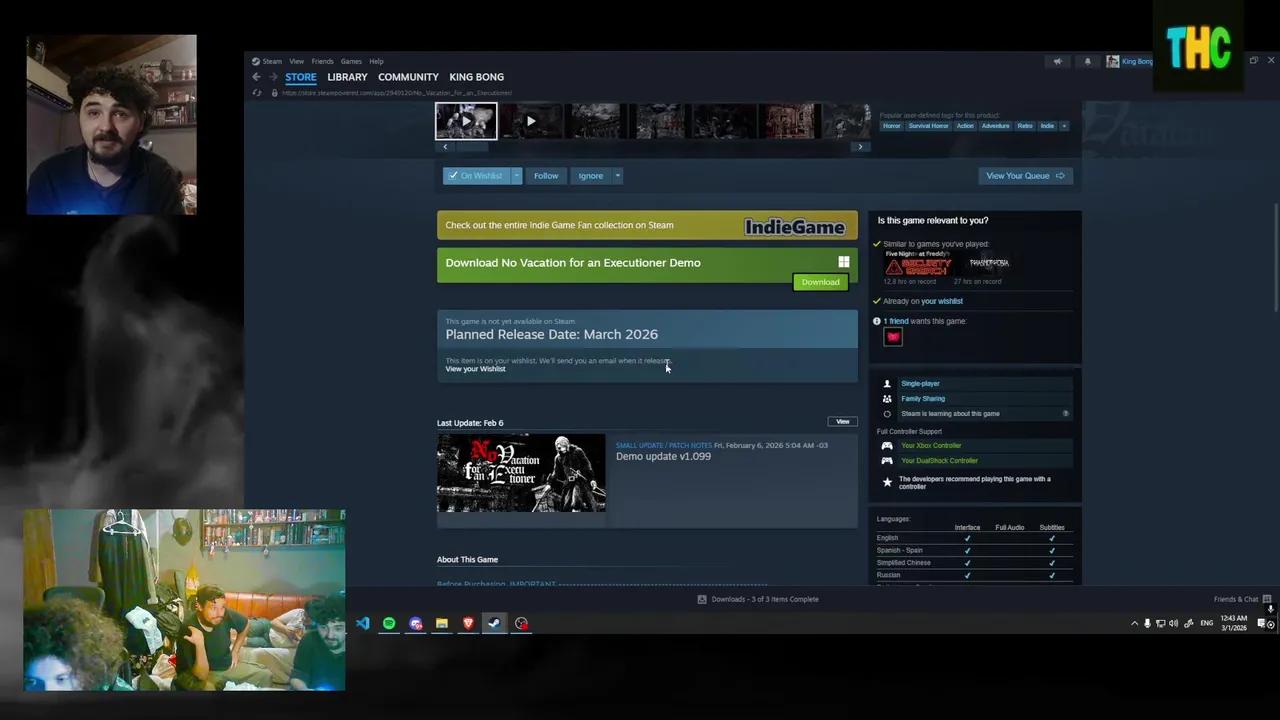This screenshot has width=1280, height=720.
Task: Open the Friends menu
Action: click(x=322, y=61)
